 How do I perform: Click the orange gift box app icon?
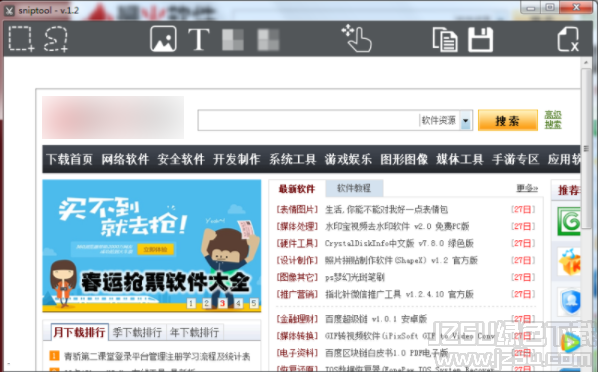click(x=569, y=262)
